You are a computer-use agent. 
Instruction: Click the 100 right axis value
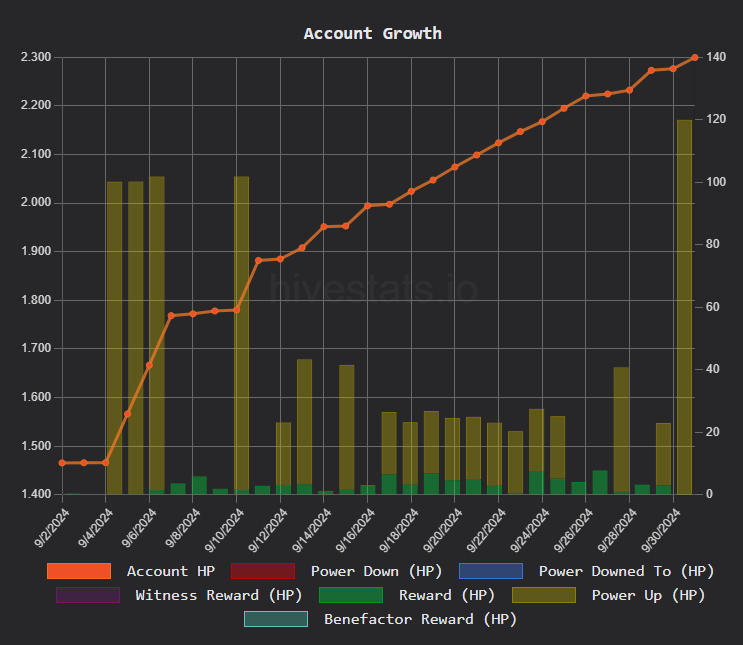(716, 182)
